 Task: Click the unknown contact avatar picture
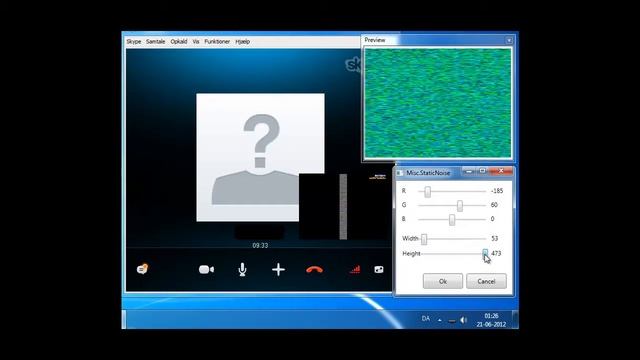coord(260,158)
